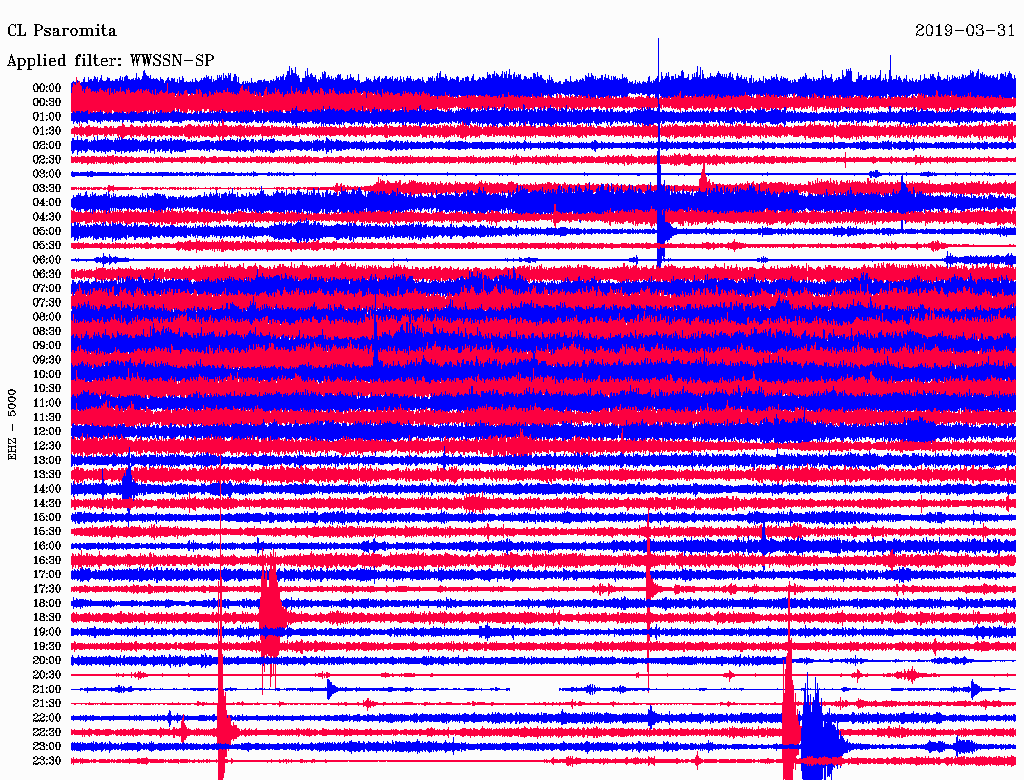The height and width of the screenshot is (780, 1024).
Task: Click the EHZ - 5000 axis label
Action: [13, 424]
